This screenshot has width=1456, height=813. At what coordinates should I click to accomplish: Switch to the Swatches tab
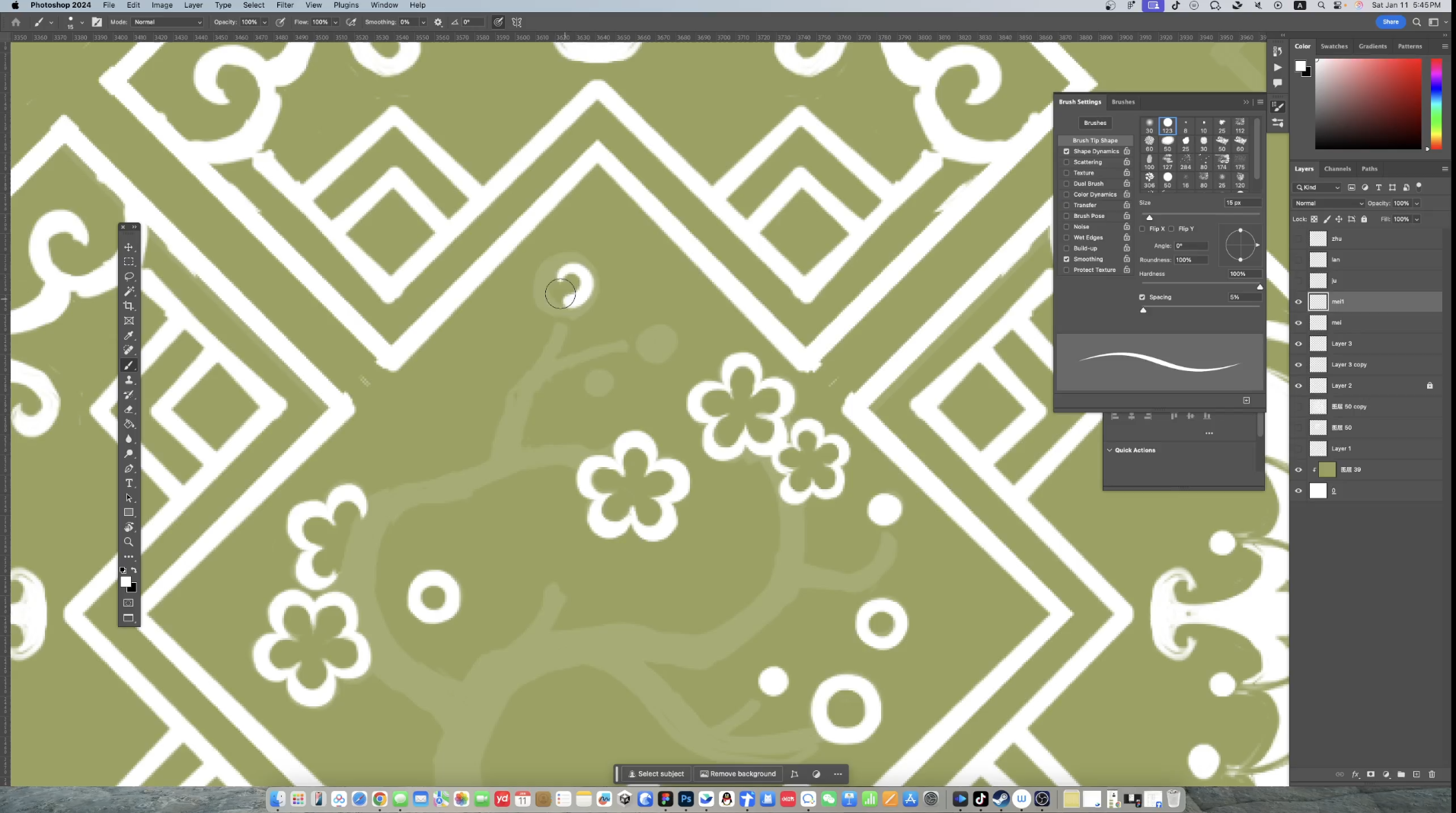pos(1333,46)
